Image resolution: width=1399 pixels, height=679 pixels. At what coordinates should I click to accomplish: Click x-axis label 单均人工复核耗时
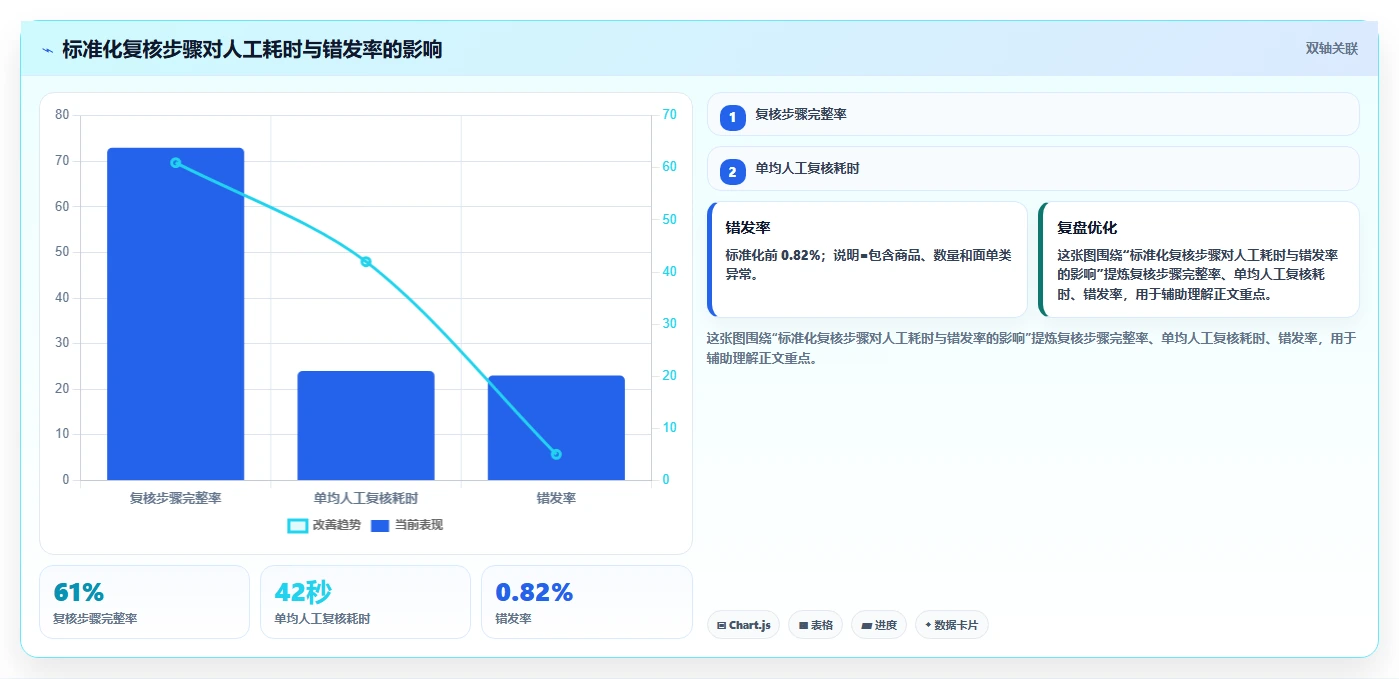pyautogui.click(x=366, y=498)
